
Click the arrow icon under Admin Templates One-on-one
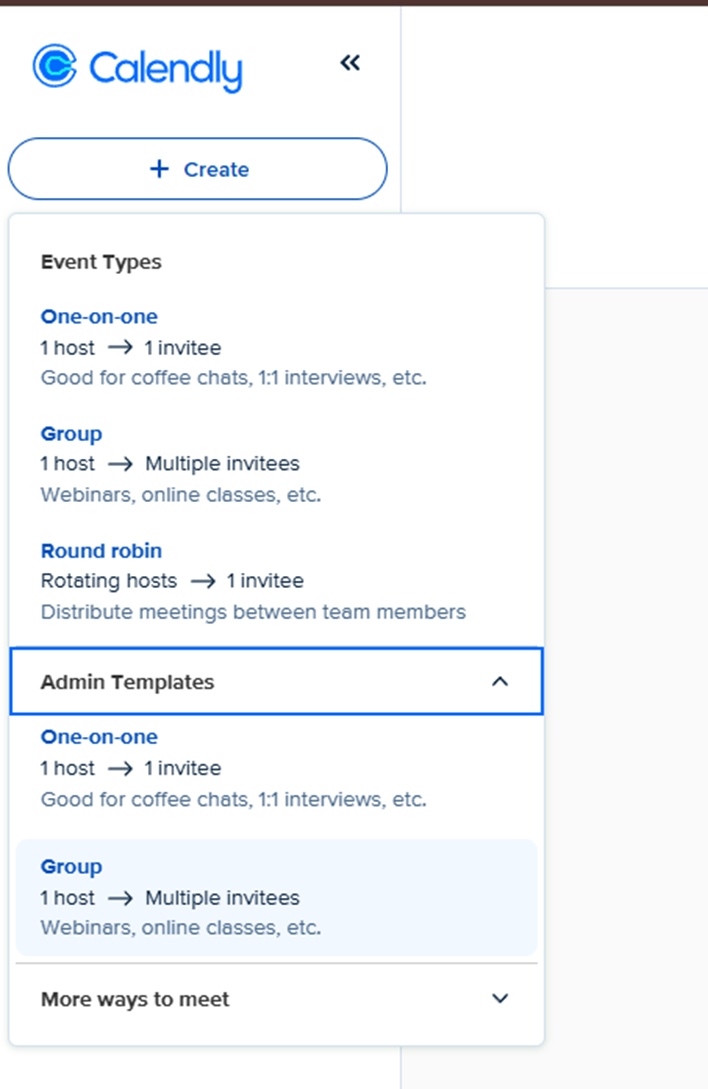coord(120,769)
